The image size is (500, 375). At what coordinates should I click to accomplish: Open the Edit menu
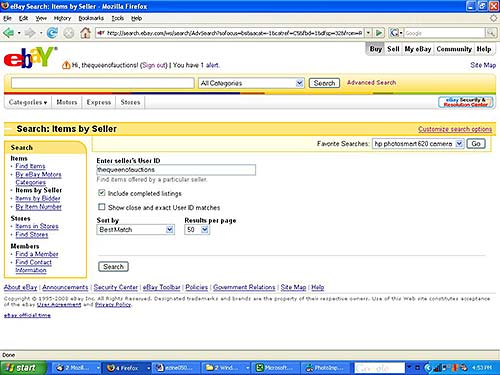pos(23,18)
